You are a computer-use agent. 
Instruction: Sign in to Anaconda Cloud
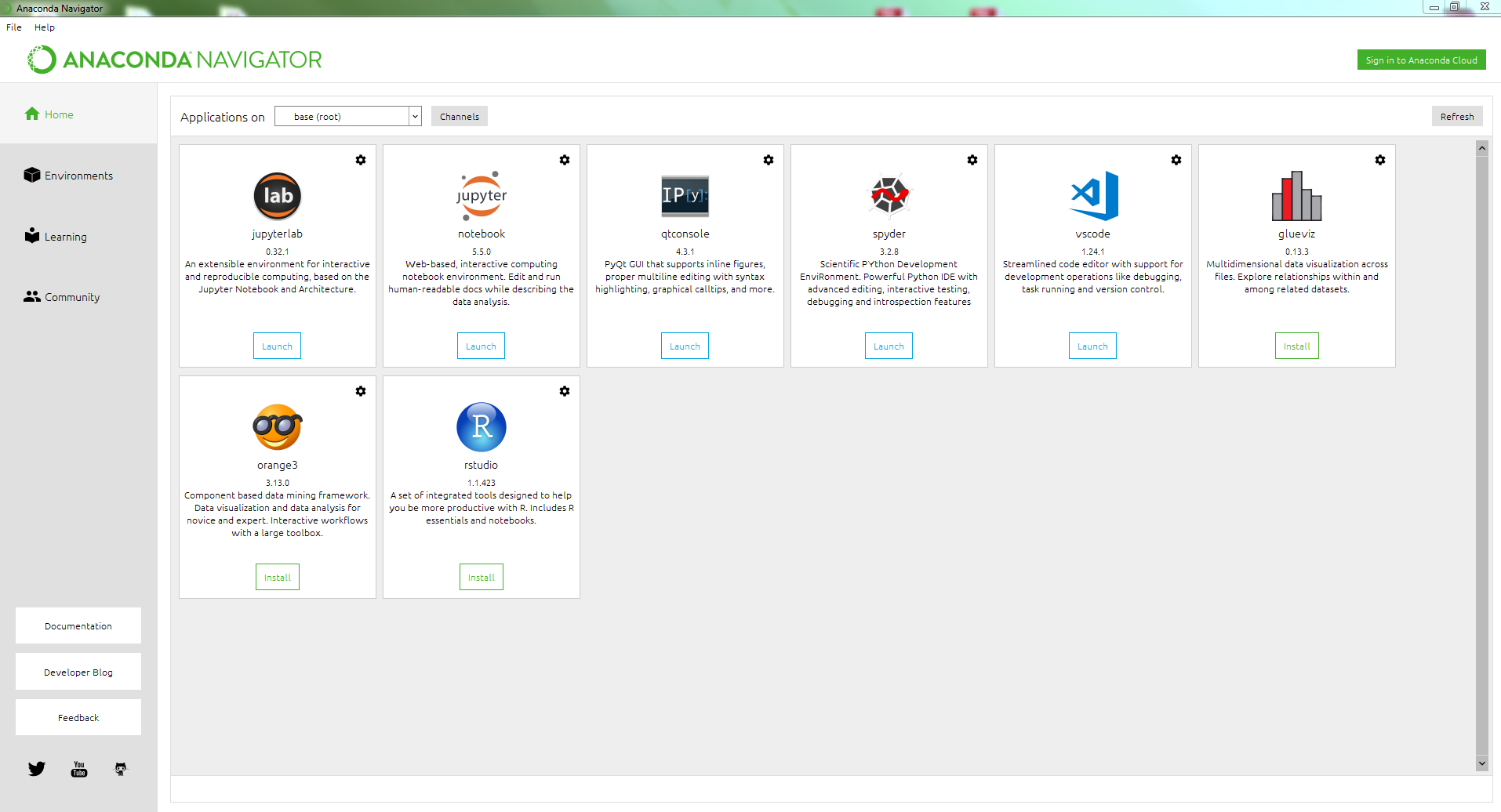point(1421,60)
